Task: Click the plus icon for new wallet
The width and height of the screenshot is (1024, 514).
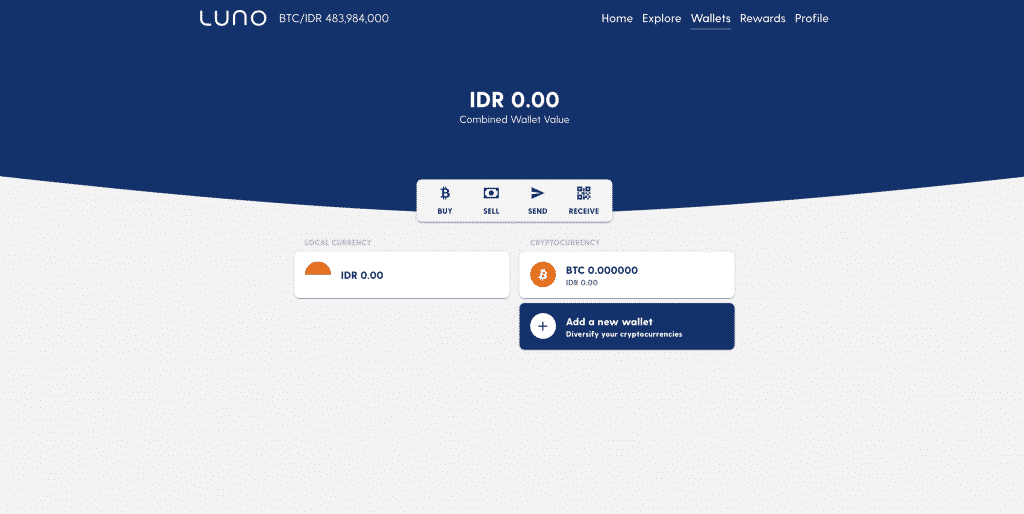Action: coord(543,326)
